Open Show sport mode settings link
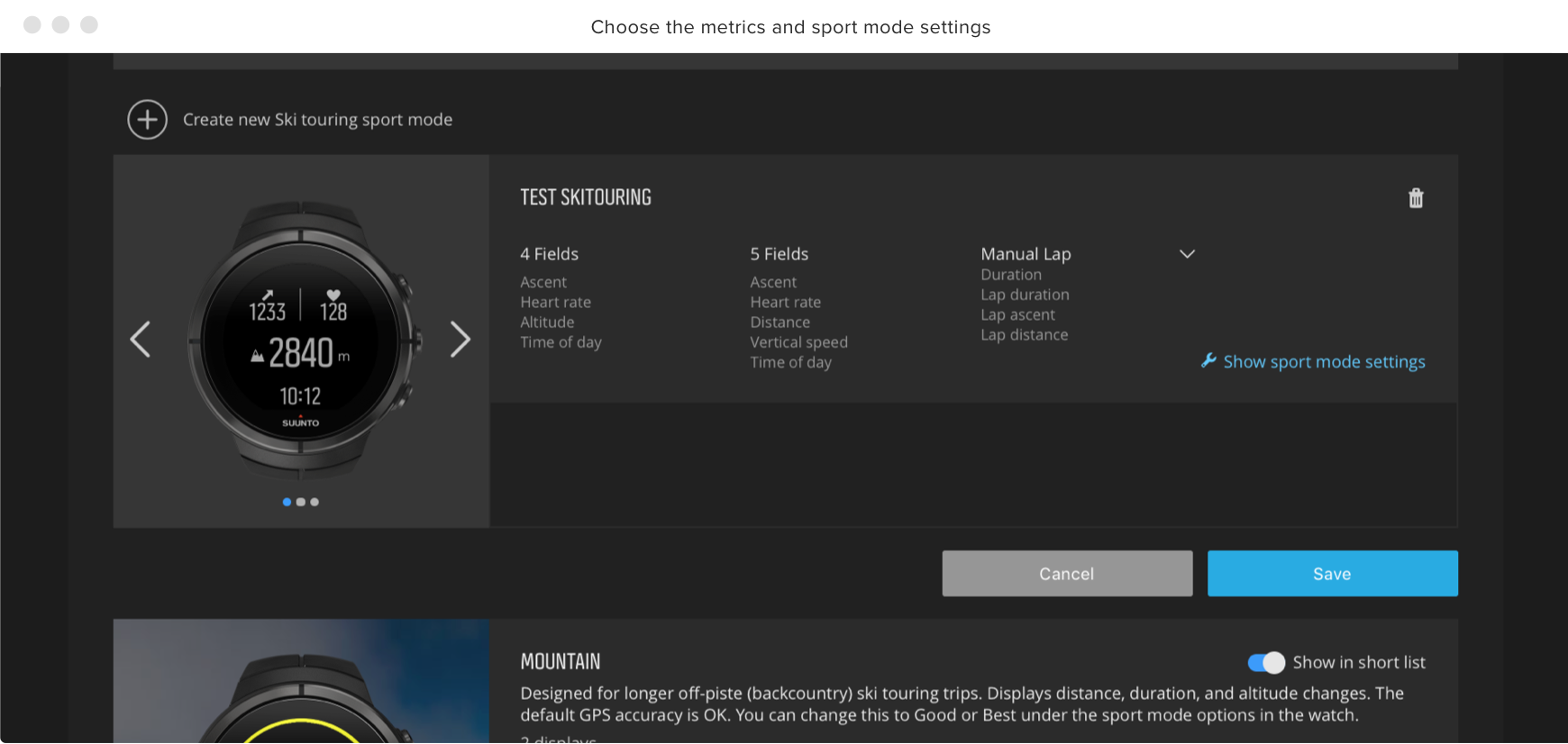The height and width of the screenshot is (744, 1568). tap(1324, 362)
